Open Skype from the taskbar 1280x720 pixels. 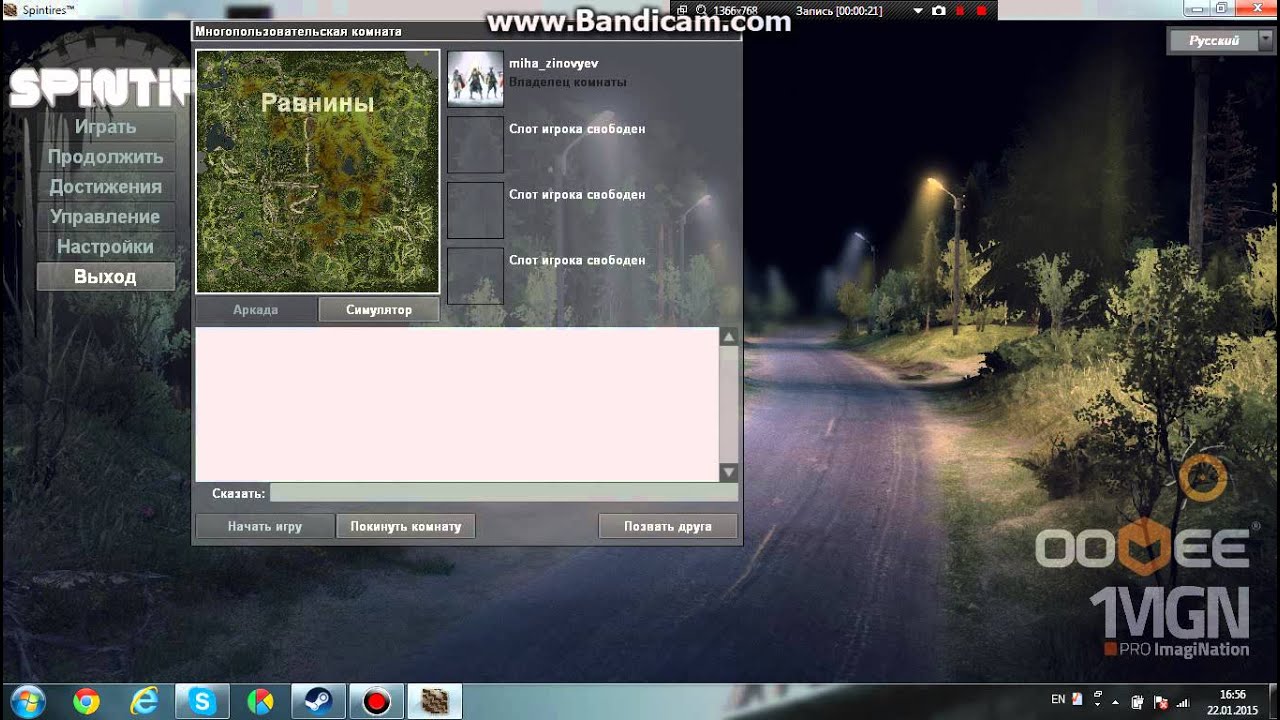(203, 702)
